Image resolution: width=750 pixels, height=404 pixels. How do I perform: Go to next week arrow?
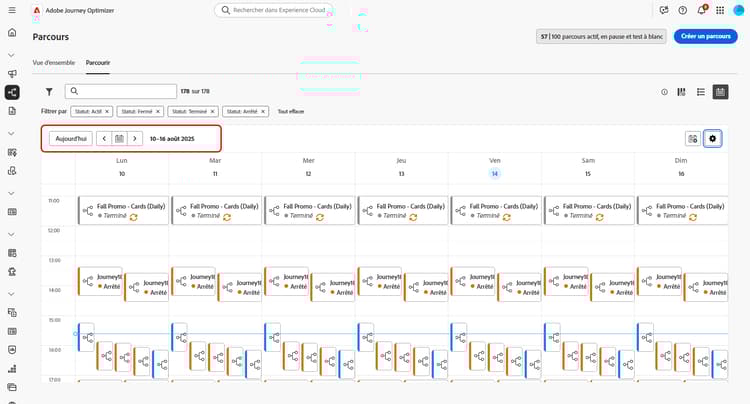pyautogui.click(x=135, y=139)
